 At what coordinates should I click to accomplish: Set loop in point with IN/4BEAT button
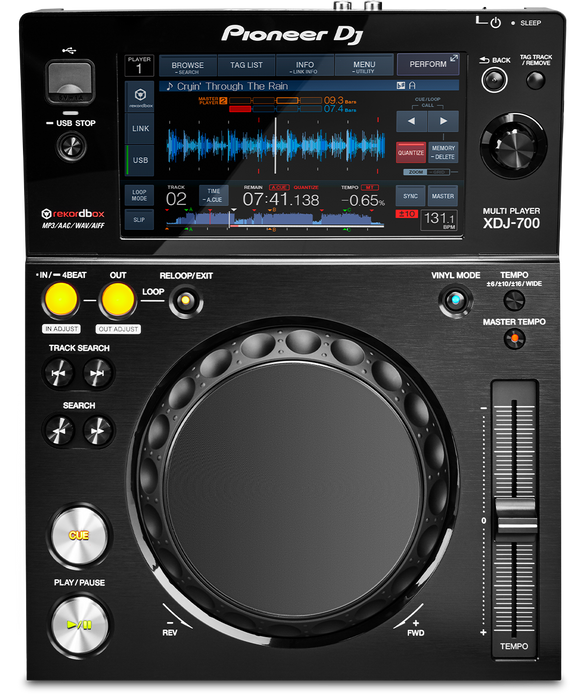pos(61,300)
